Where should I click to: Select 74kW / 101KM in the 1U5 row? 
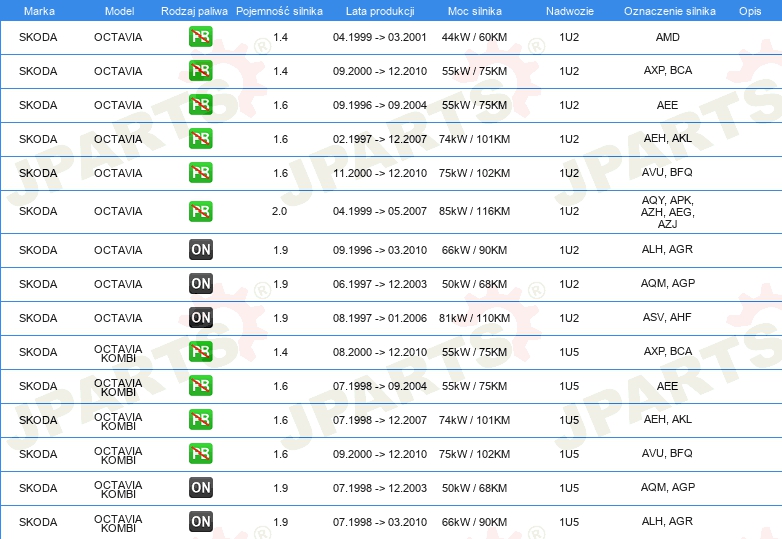point(474,420)
